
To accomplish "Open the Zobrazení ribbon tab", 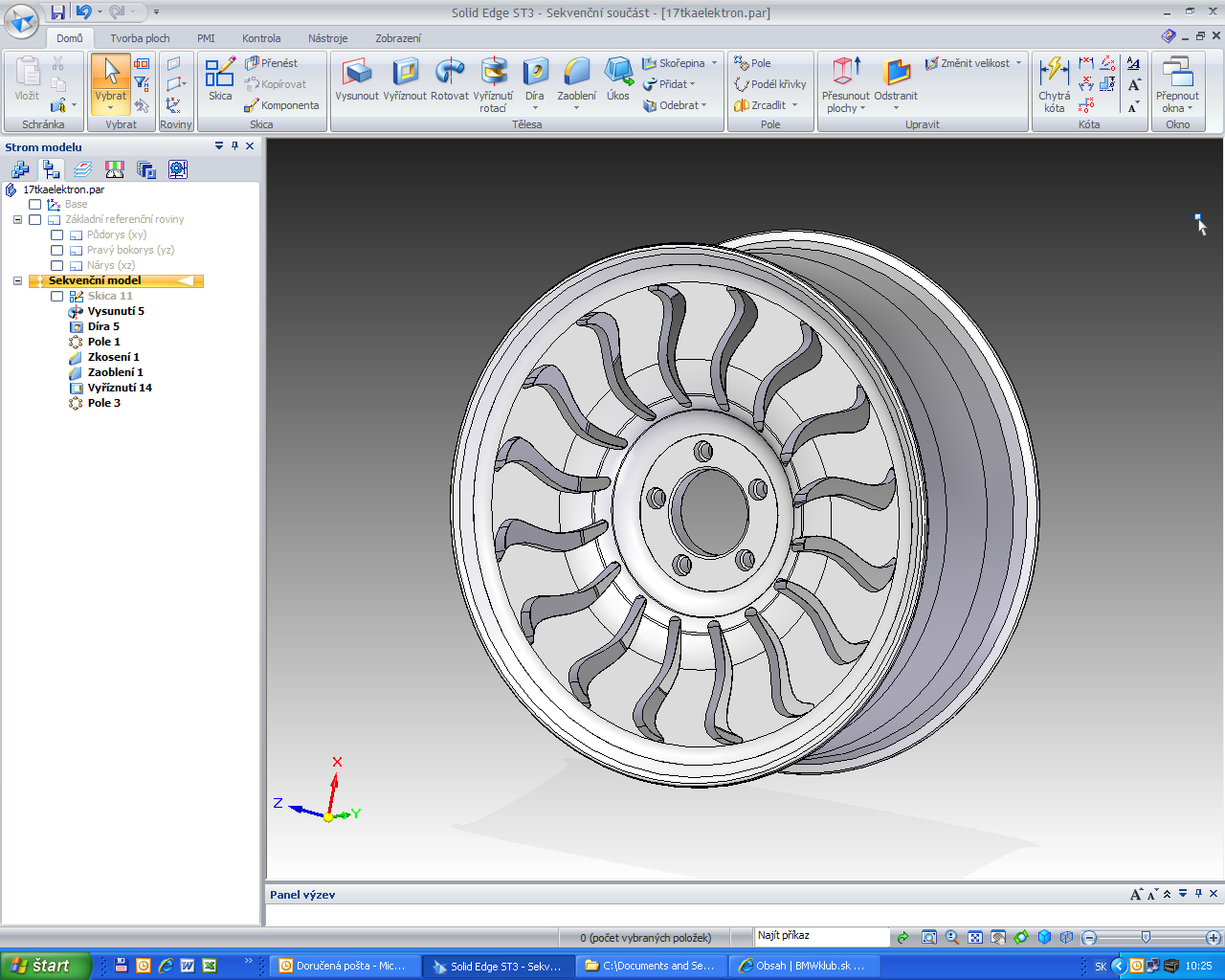I will point(397,38).
